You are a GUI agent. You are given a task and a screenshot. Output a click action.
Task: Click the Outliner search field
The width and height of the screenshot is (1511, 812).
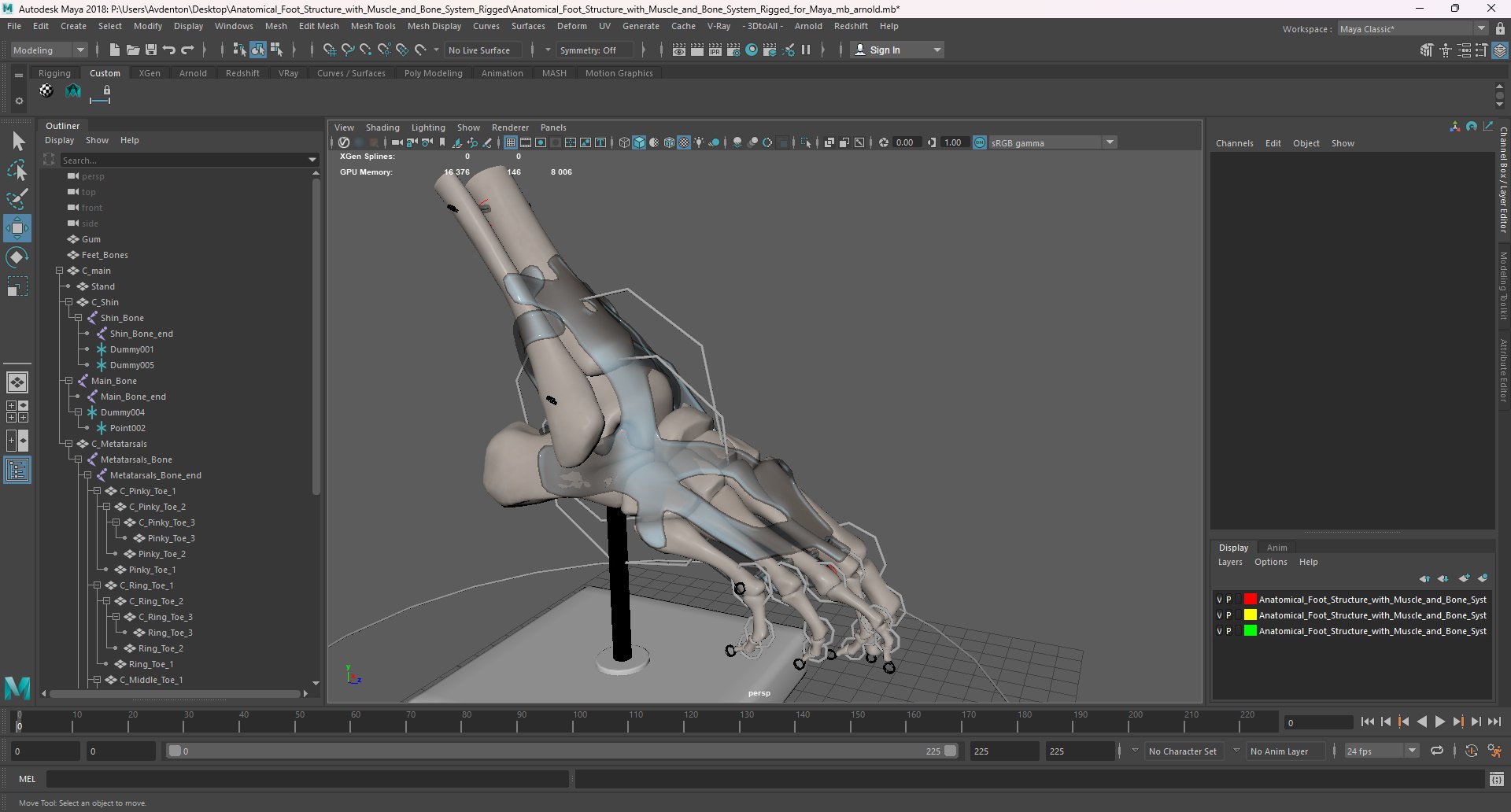pos(189,160)
